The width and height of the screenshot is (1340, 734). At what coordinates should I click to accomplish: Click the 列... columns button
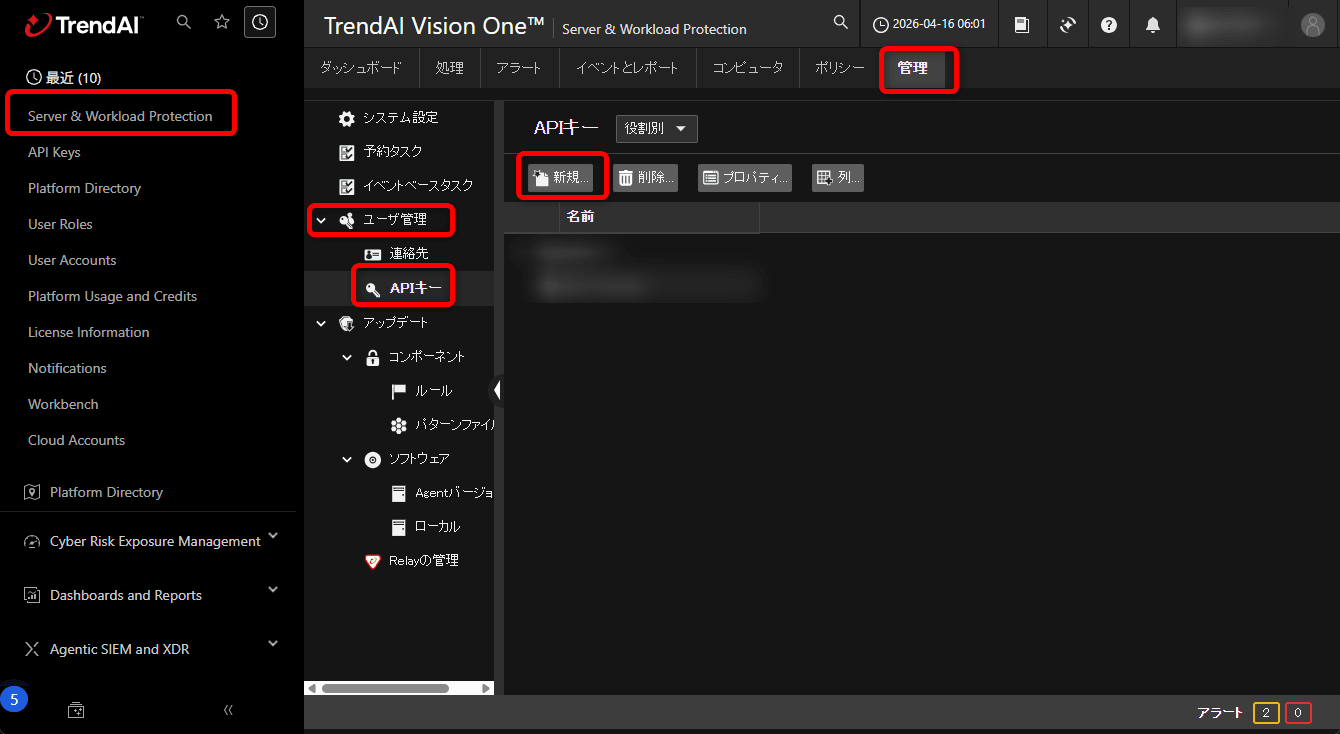838,178
